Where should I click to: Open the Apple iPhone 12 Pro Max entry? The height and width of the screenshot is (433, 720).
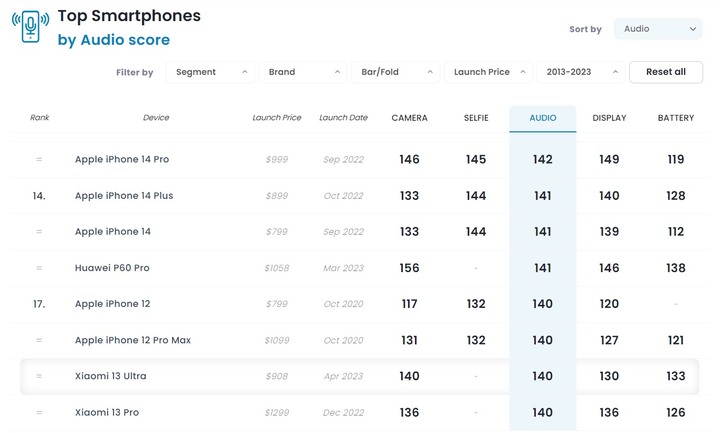pos(133,340)
